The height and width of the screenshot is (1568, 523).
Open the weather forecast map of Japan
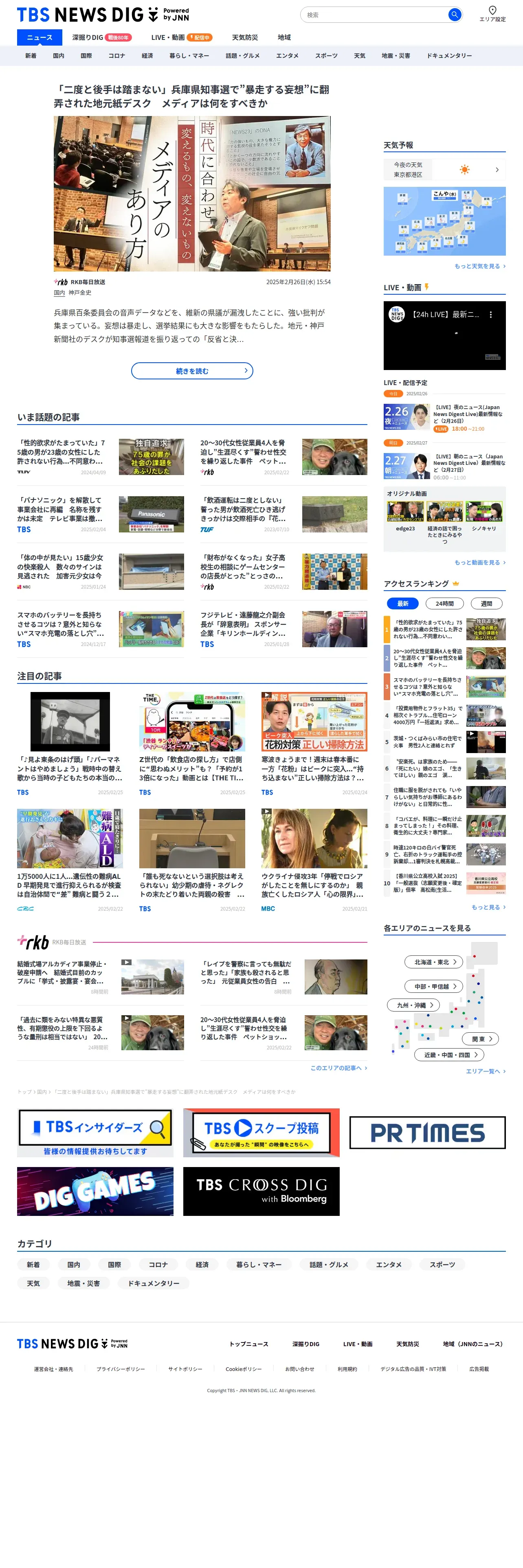tap(444, 221)
